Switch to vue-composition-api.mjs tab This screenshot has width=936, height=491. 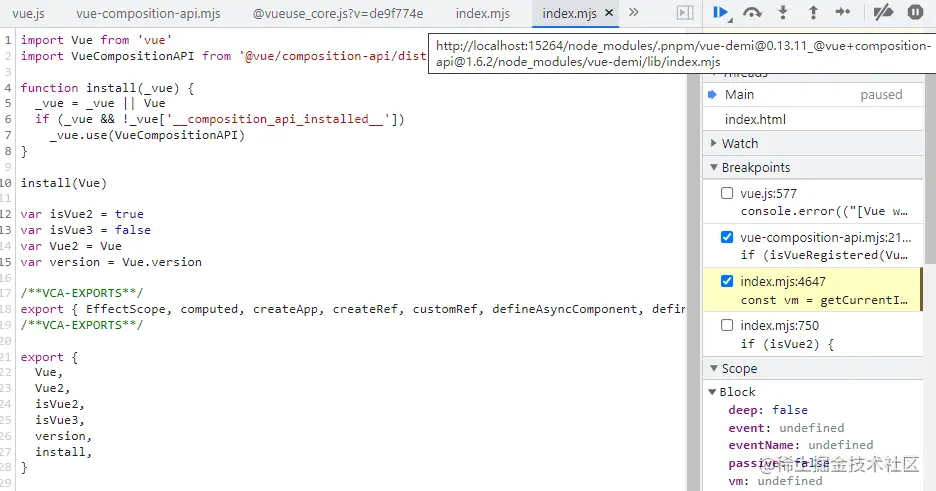pyautogui.click(x=148, y=13)
